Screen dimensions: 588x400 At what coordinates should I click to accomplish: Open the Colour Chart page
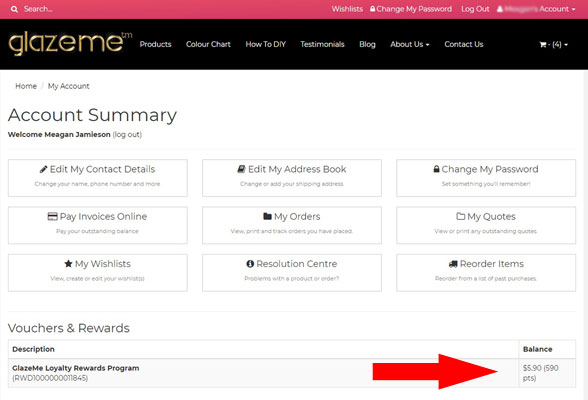pyautogui.click(x=208, y=44)
